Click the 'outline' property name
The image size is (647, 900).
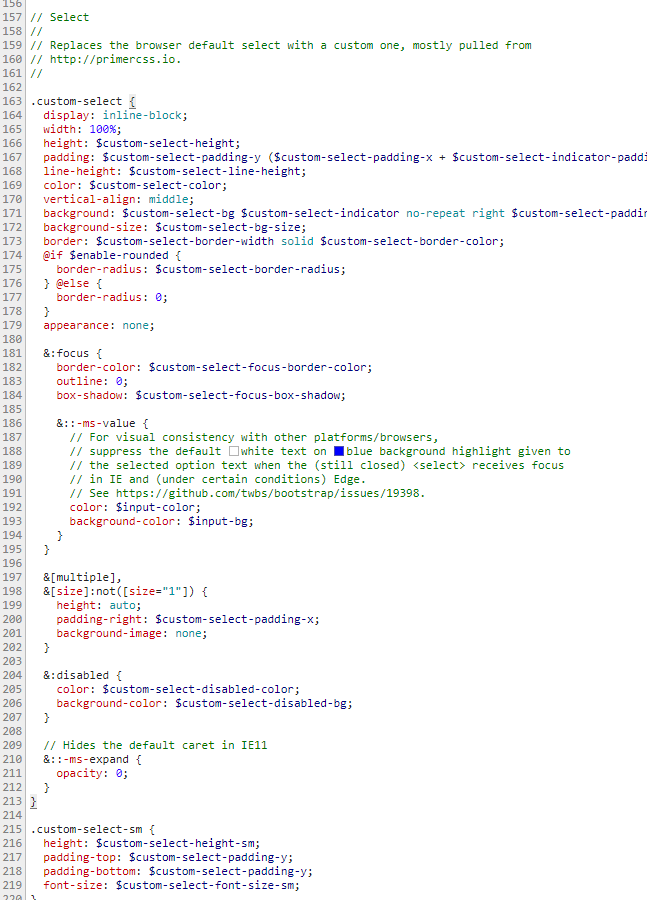click(80, 381)
